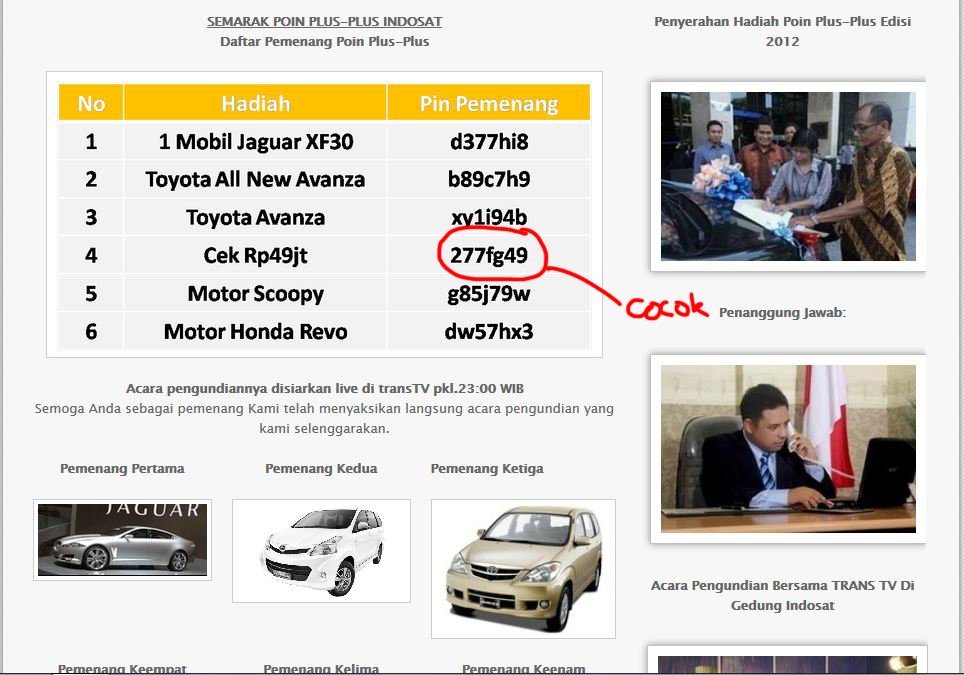Click the 'Pemenang Ketiga' label
The image size is (964, 675).
pos(487,468)
